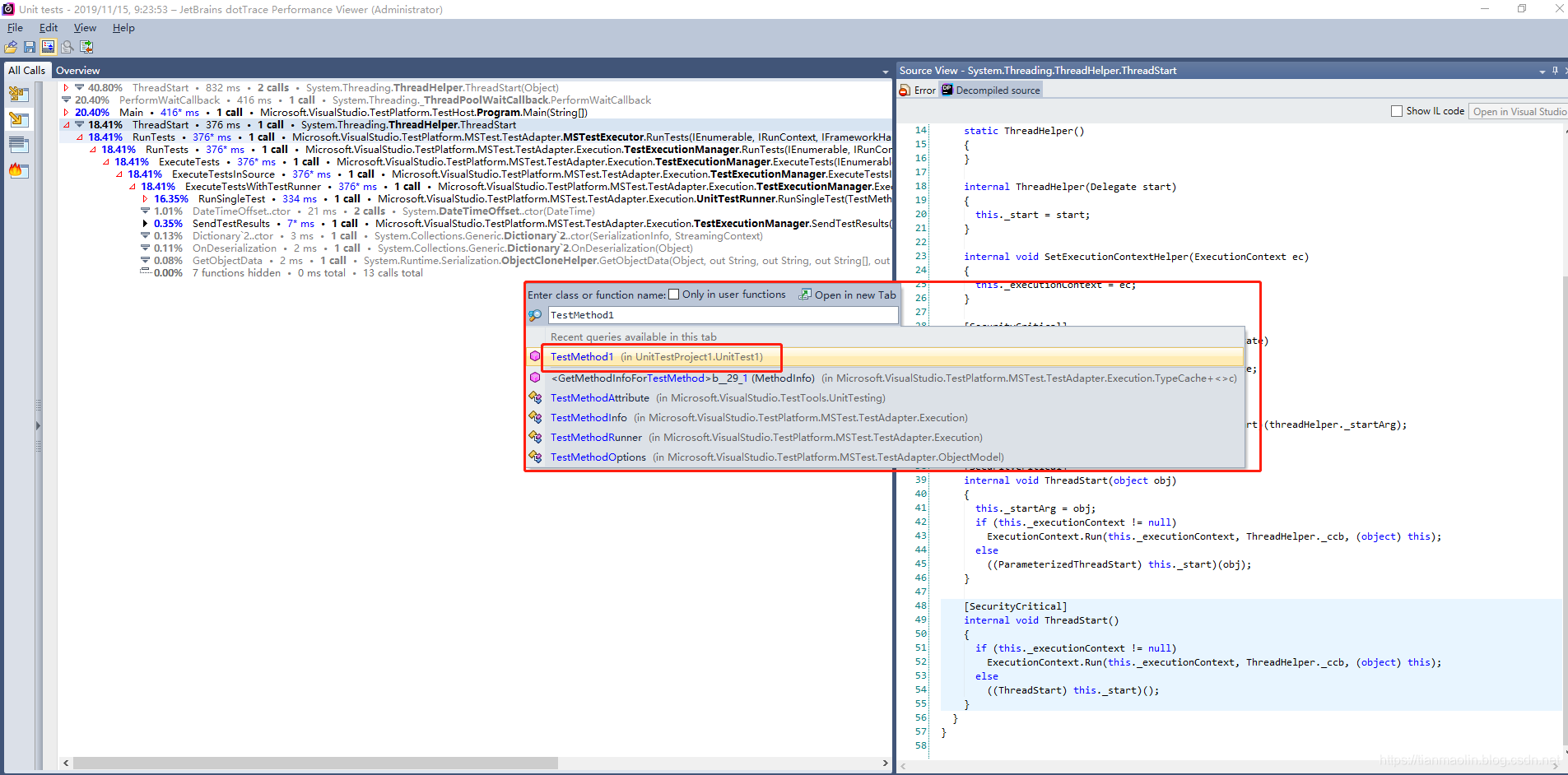Open the Edit menu
The width and height of the screenshot is (1568, 775).
coord(49,28)
